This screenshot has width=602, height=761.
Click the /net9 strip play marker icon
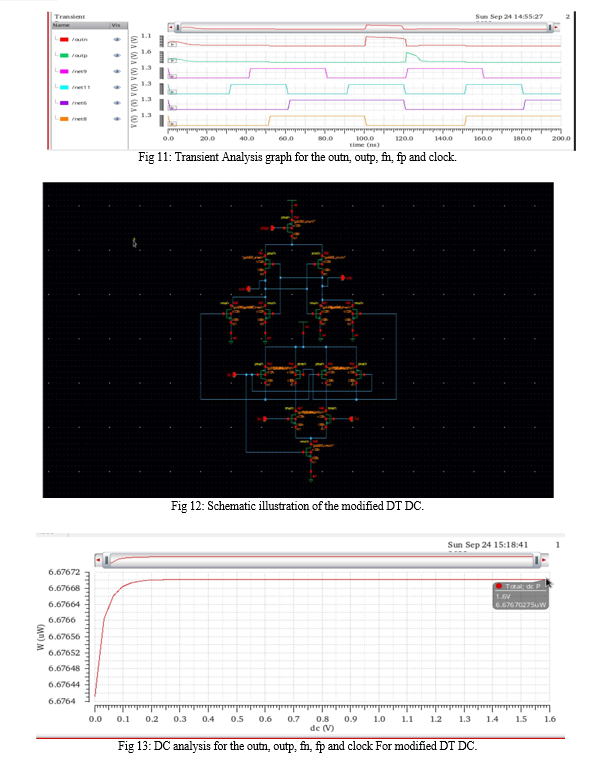(x=172, y=76)
